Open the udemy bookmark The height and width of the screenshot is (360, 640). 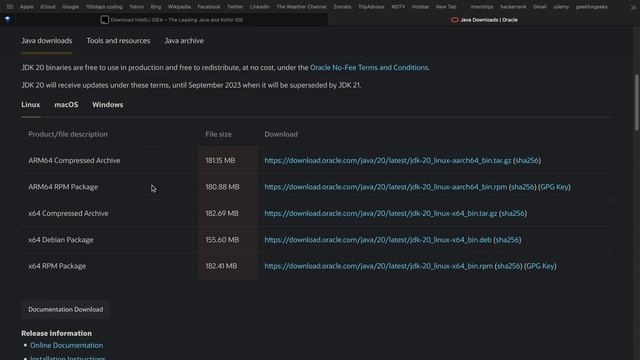click(561, 7)
